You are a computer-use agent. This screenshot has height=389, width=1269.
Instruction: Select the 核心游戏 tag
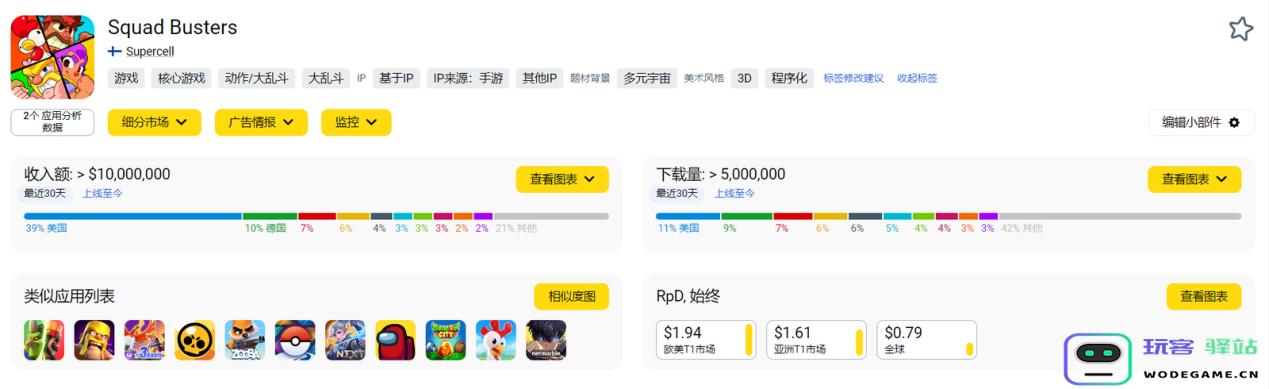coord(182,78)
